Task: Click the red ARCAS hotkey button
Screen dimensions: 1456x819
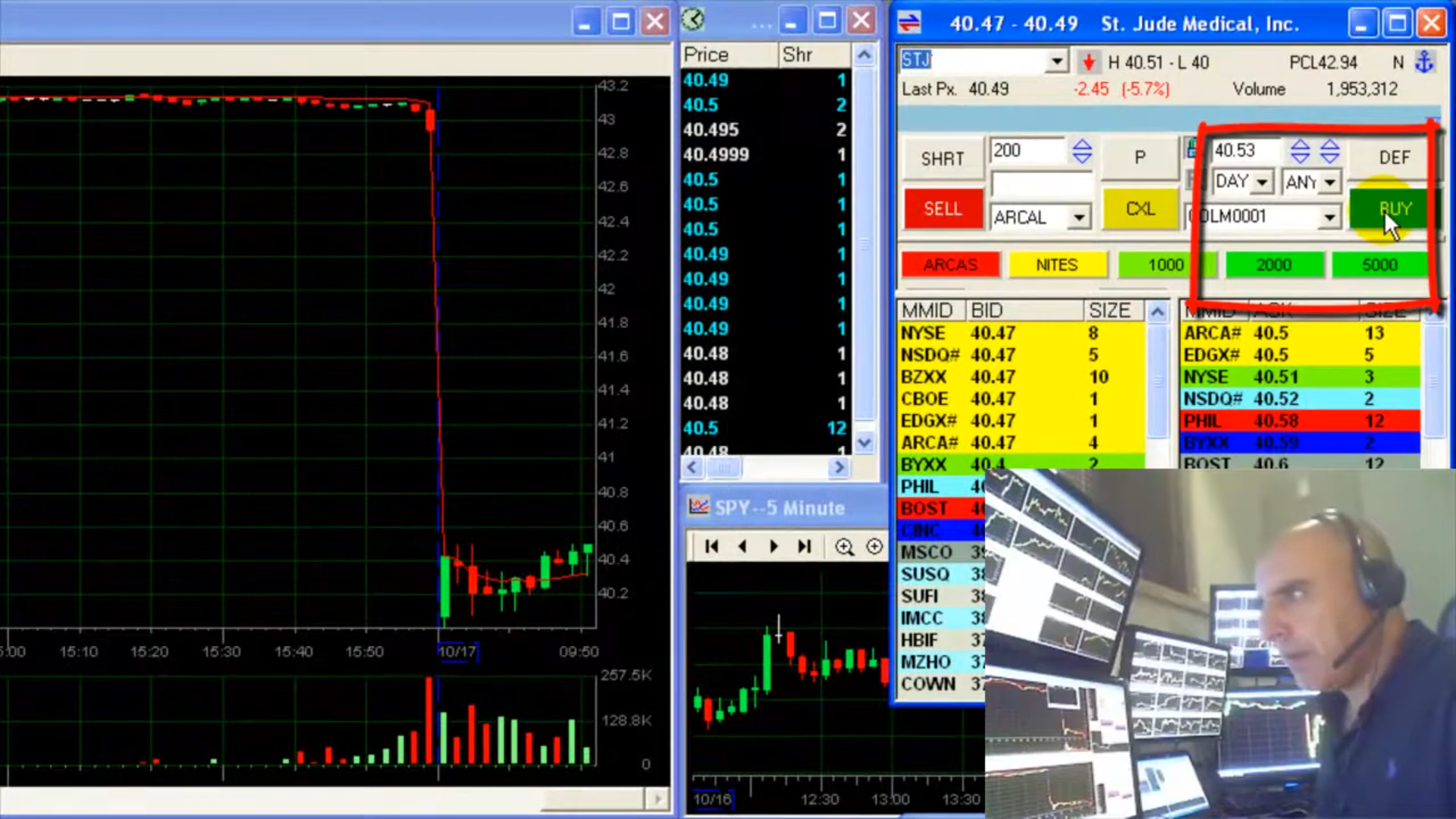Action: [950, 265]
